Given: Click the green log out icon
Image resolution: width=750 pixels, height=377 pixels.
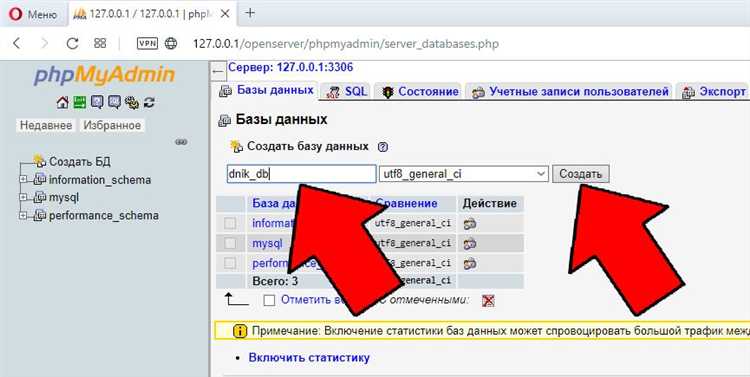Looking at the screenshot, I should (x=79, y=102).
